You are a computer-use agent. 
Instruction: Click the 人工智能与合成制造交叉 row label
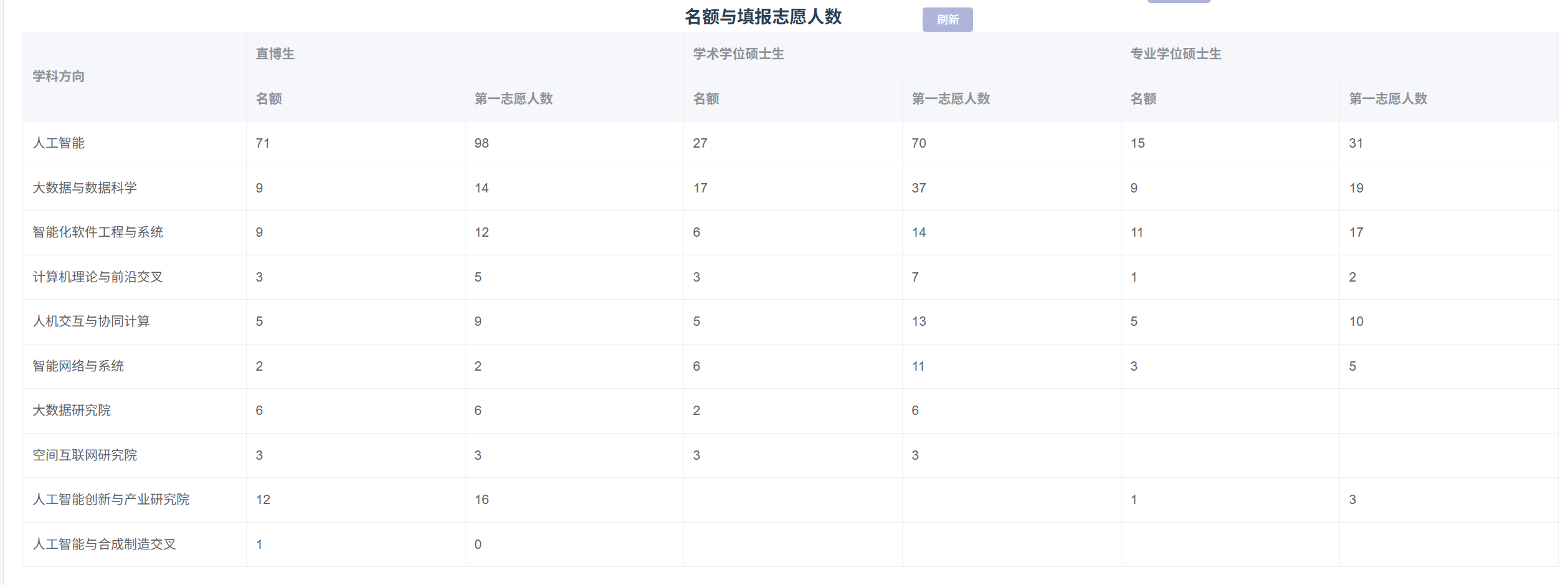point(104,545)
